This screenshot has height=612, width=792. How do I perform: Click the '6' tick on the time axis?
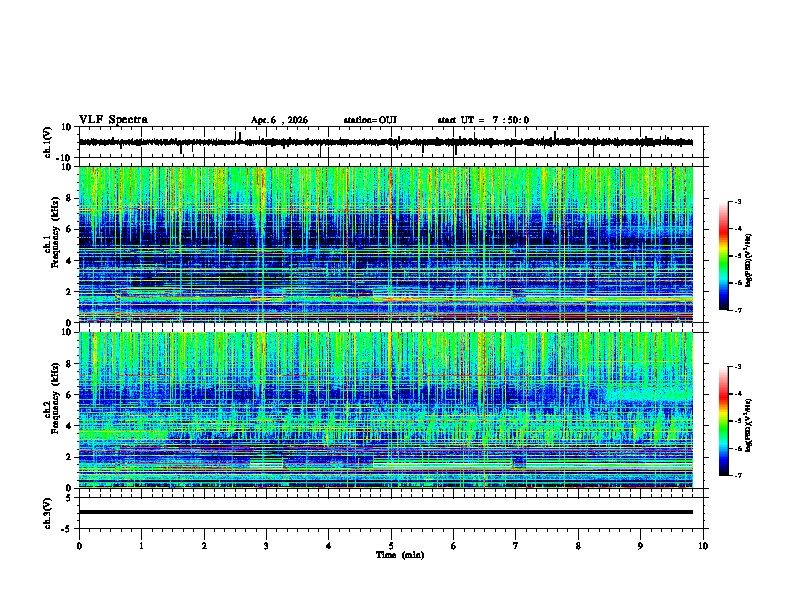(454, 546)
